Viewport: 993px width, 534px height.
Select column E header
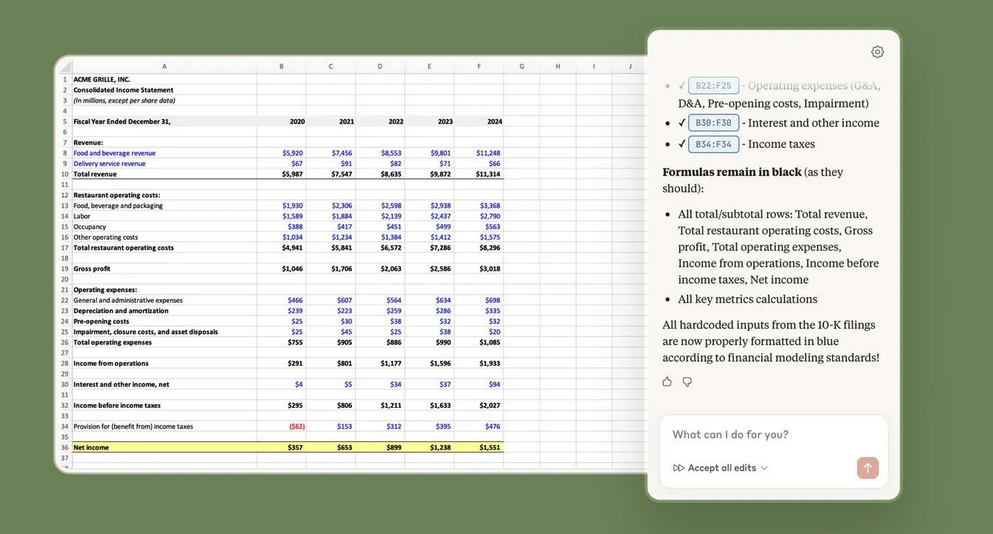point(429,66)
